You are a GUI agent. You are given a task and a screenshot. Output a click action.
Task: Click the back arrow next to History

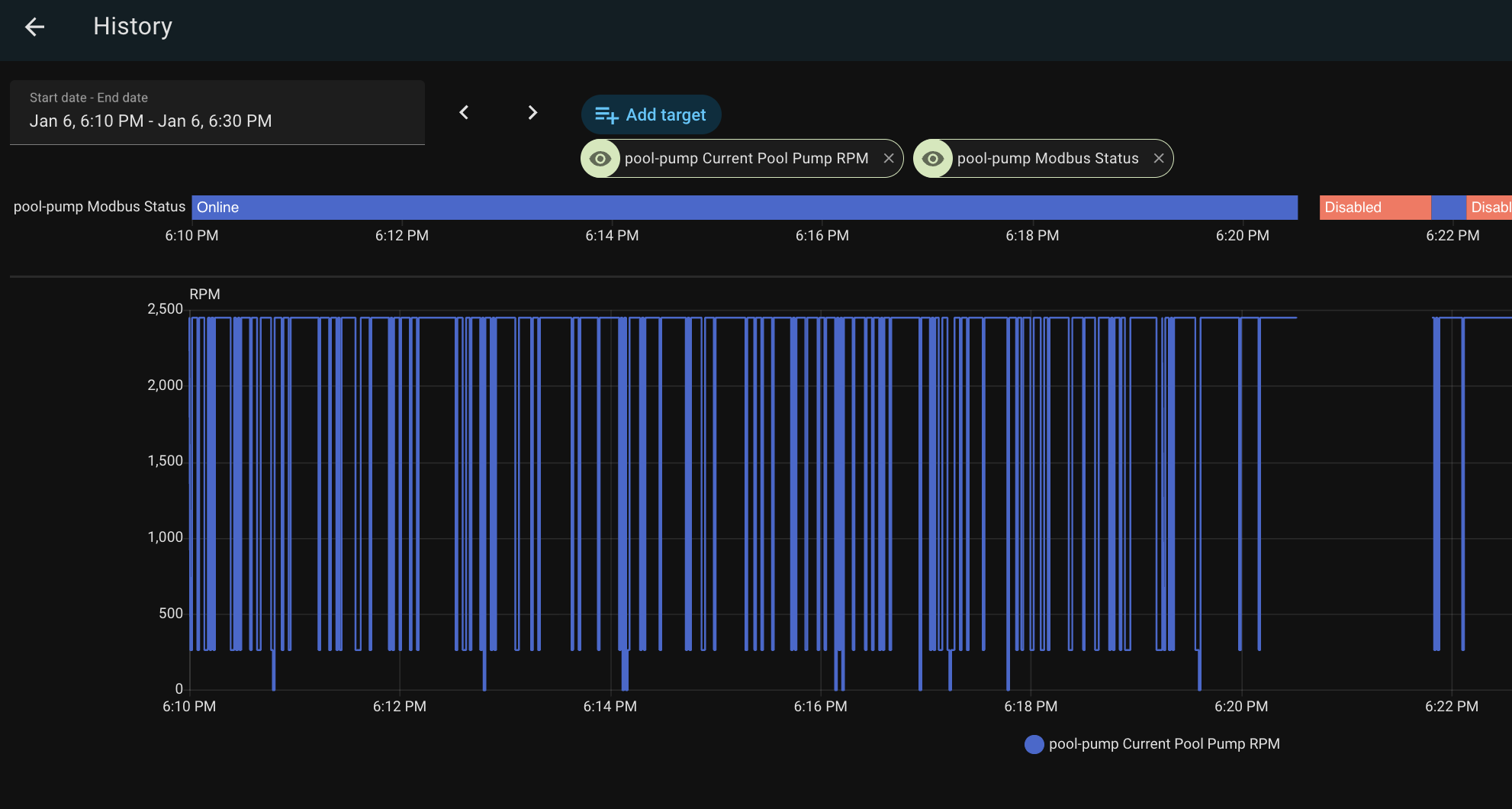pos(35,27)
